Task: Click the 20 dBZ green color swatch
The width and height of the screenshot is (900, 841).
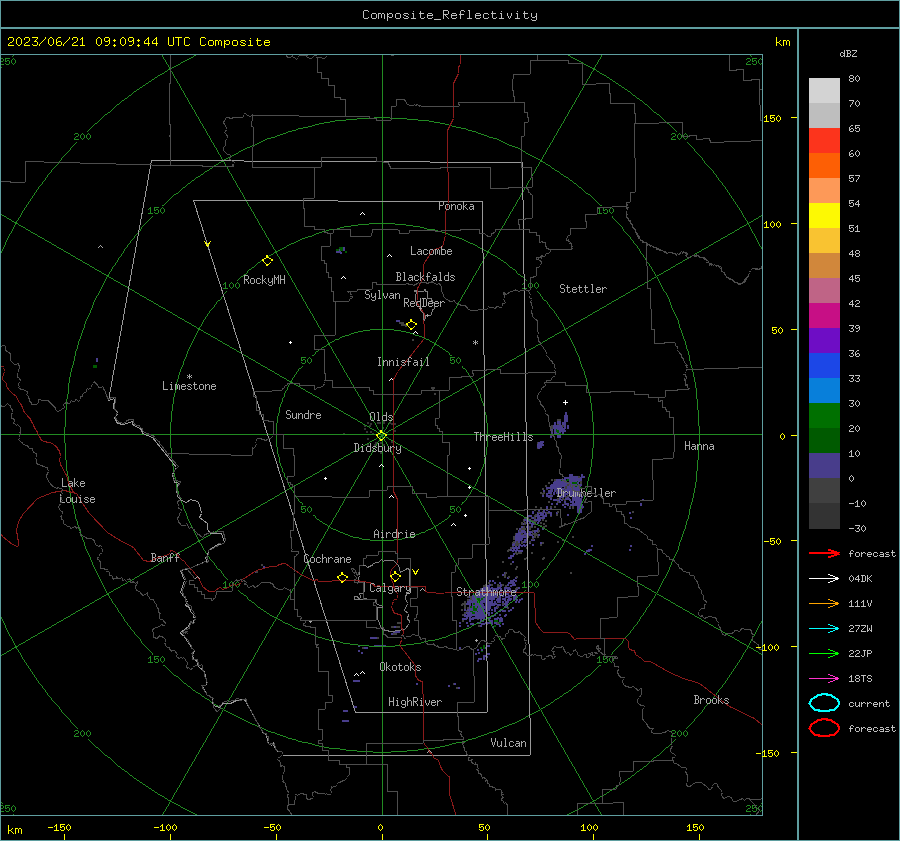Action: tap(824, 416)
